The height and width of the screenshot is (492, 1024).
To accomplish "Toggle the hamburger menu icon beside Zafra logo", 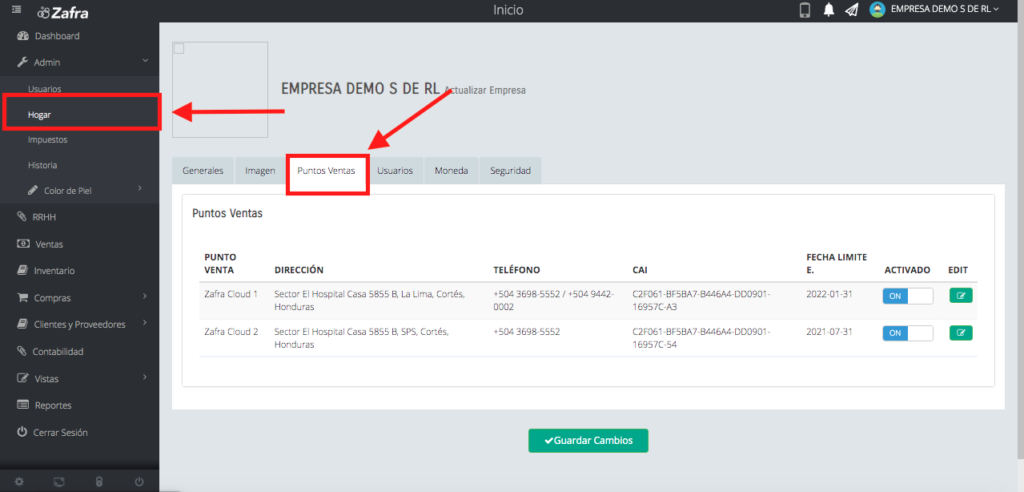I will tap(16, 10).
